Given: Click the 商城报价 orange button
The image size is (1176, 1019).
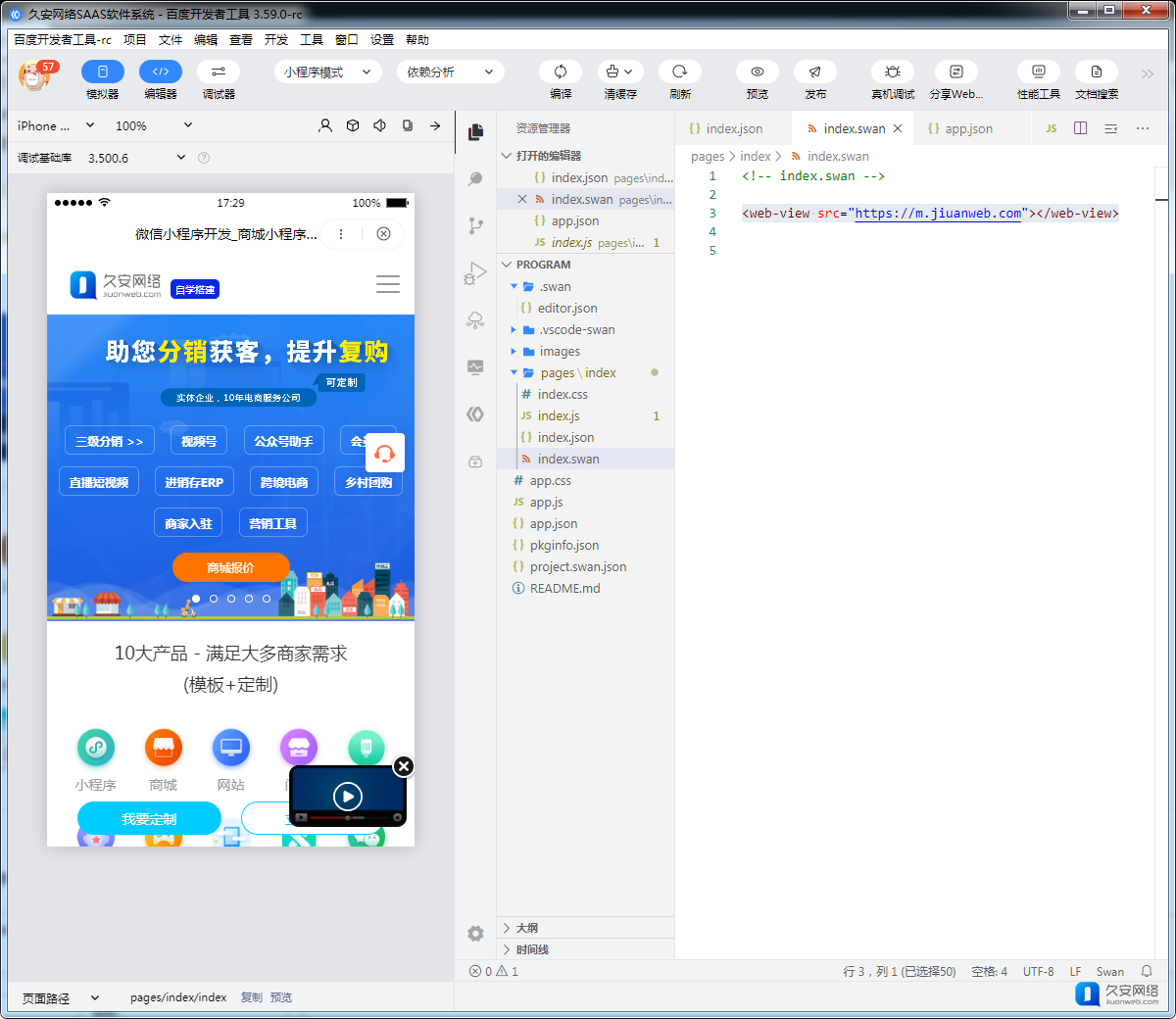Looking at the screenshot, I should pyautogui.click(x=231, y=567).
